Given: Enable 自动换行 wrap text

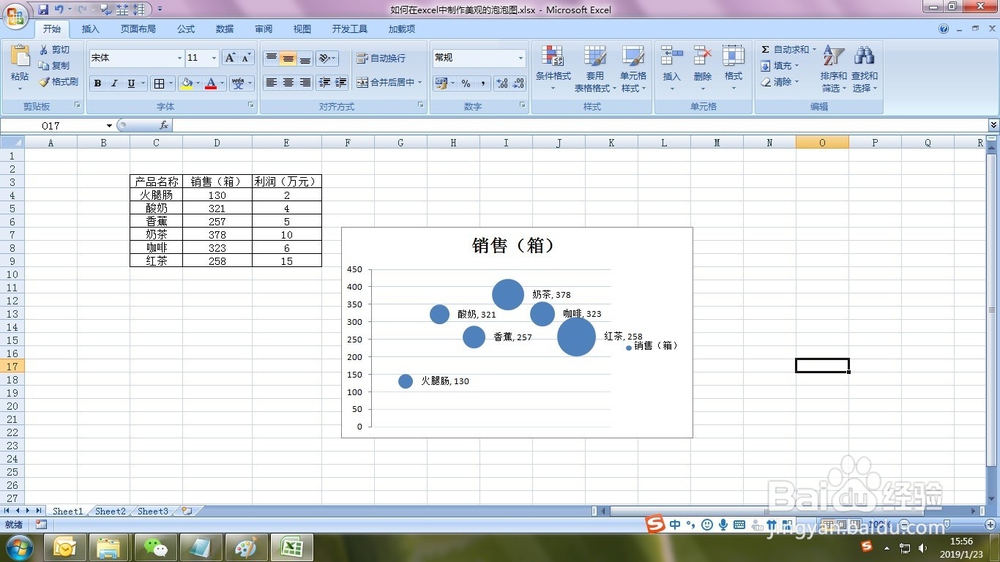Looking at the screenshot, I should coord(381,58).
